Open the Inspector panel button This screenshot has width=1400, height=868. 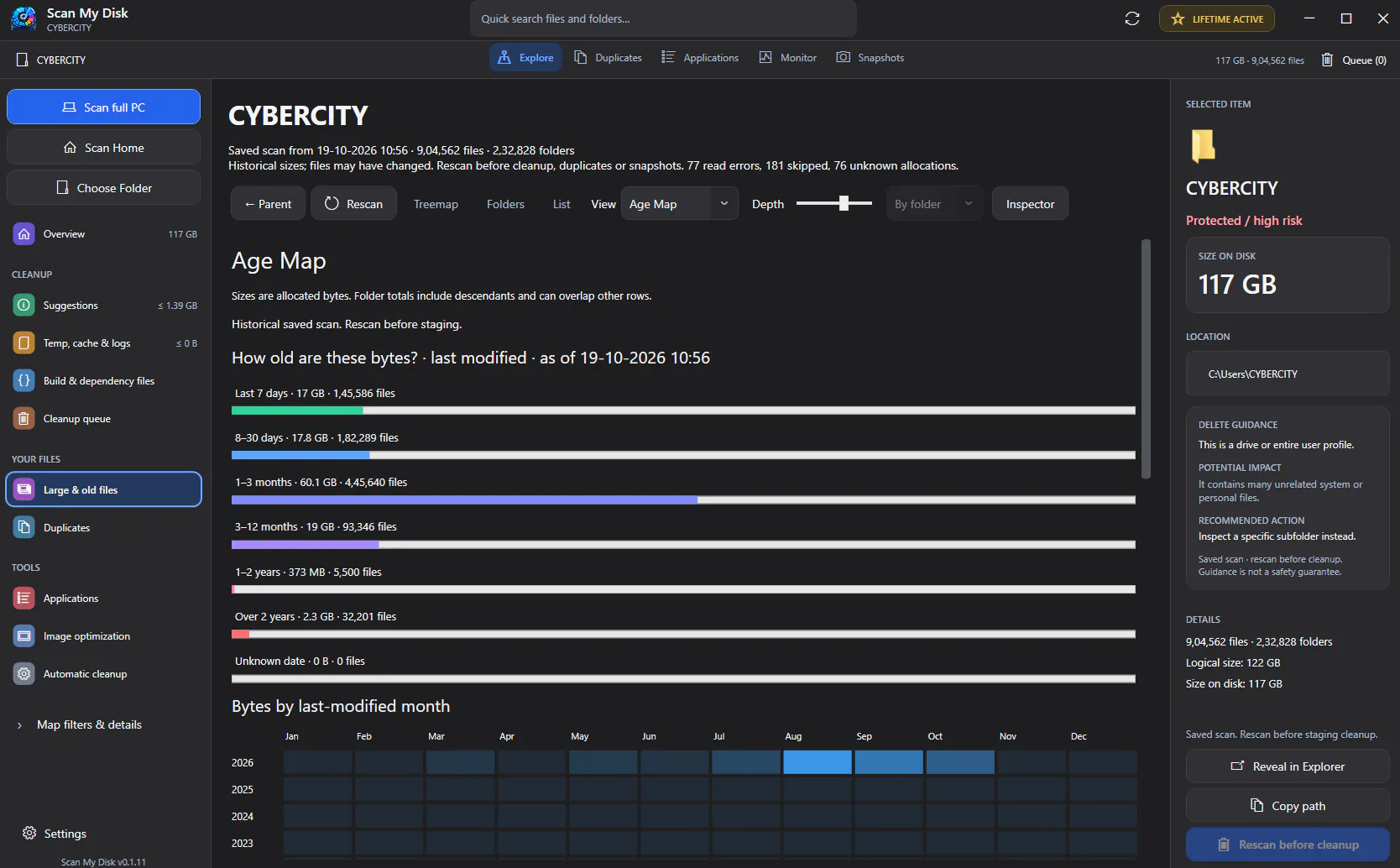point(1030,204)
